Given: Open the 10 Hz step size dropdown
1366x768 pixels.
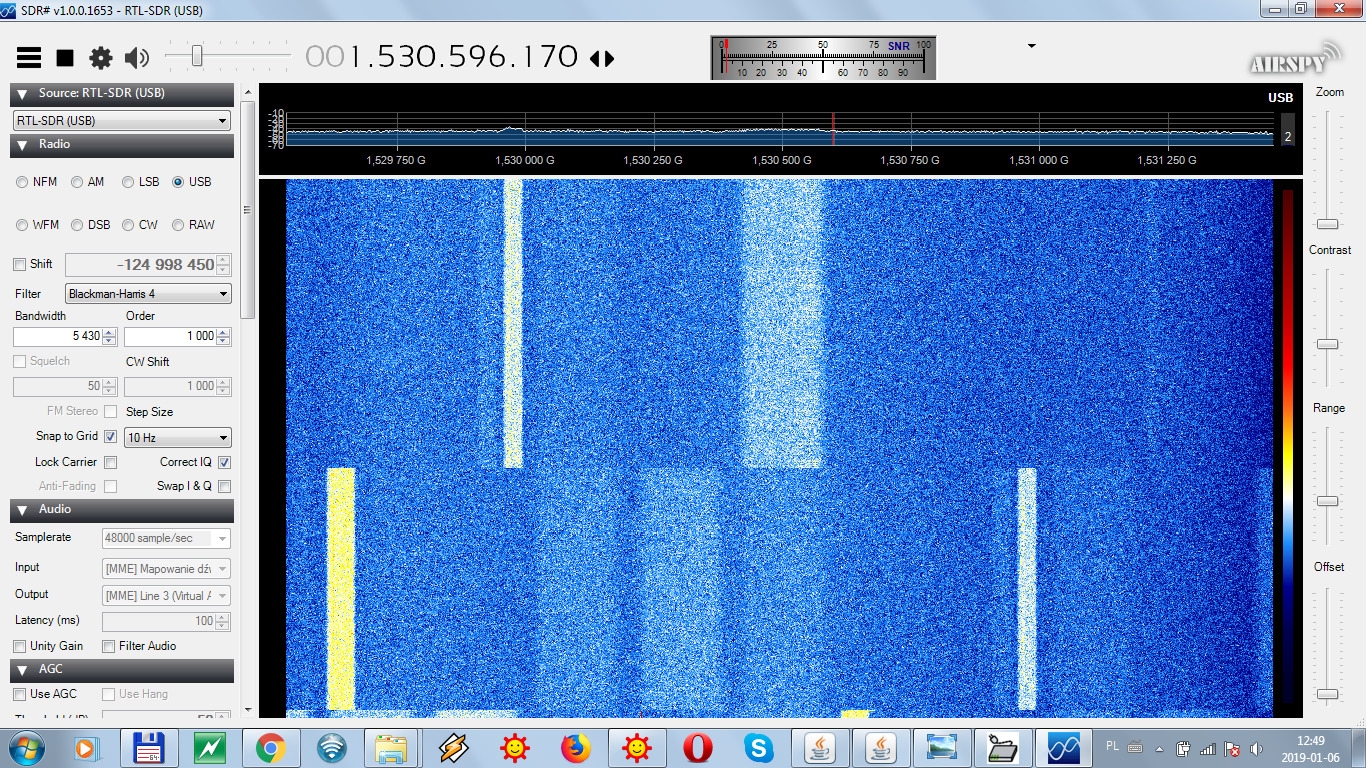Looking at the screenshot, I should tap(177, 438).
